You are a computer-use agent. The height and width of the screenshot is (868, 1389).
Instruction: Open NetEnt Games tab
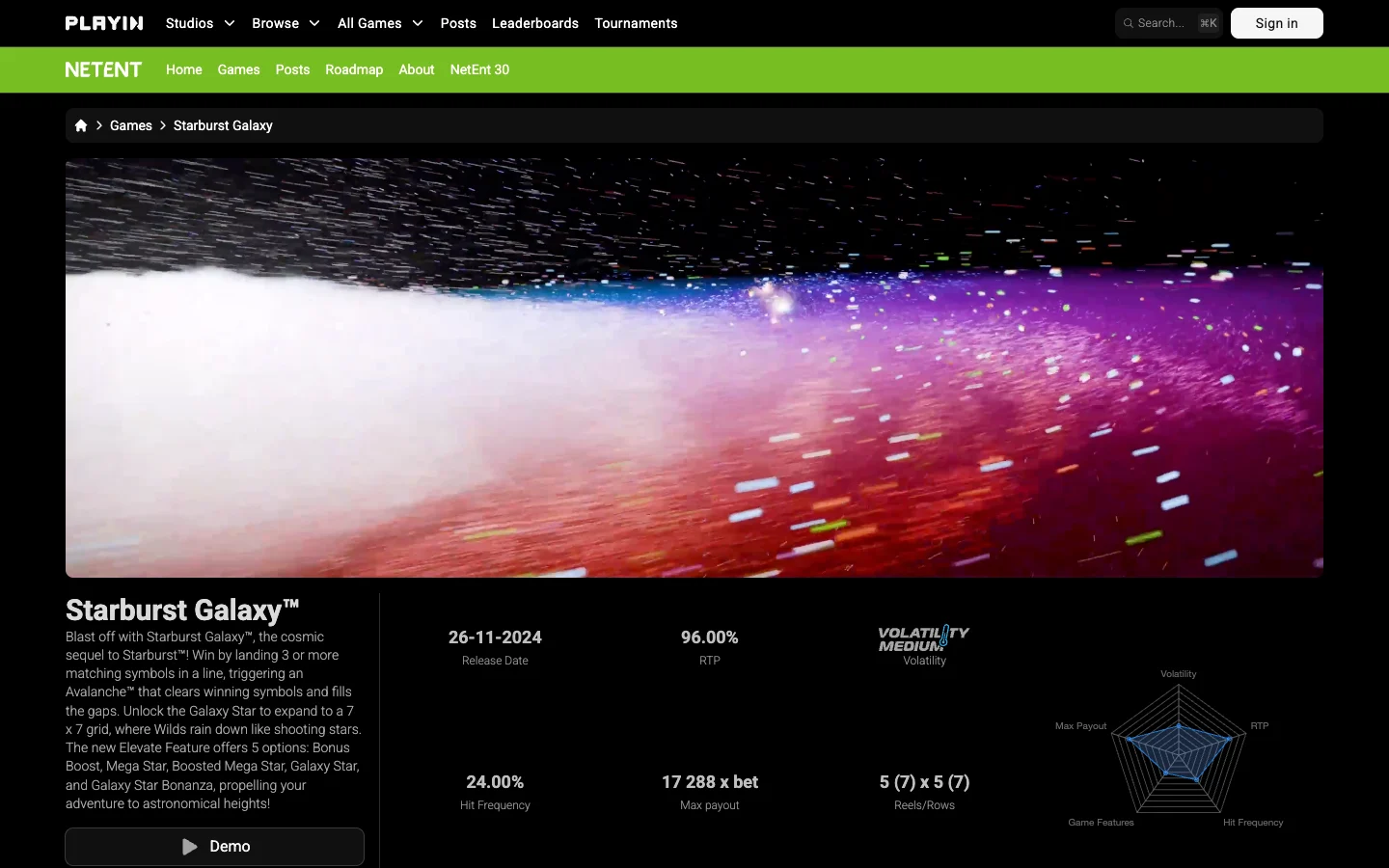(x=238, y=69)
